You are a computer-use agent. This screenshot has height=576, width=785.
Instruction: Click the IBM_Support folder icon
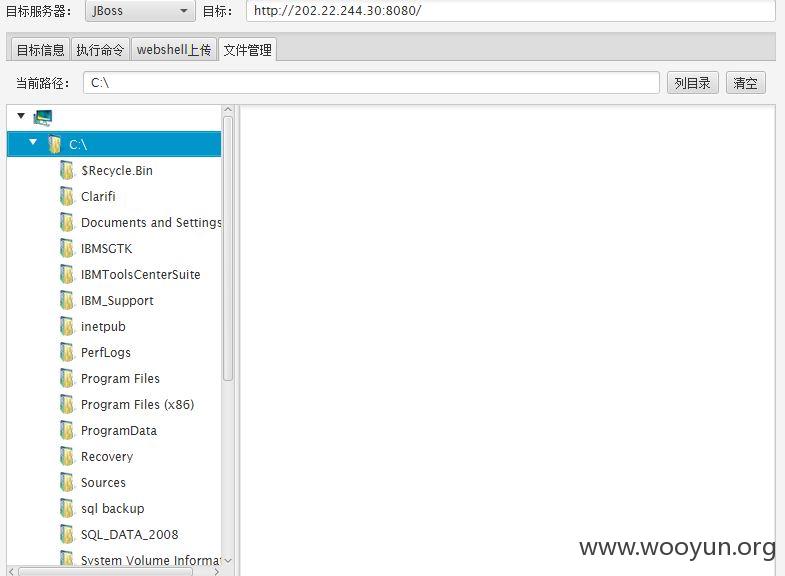(67, 300)
